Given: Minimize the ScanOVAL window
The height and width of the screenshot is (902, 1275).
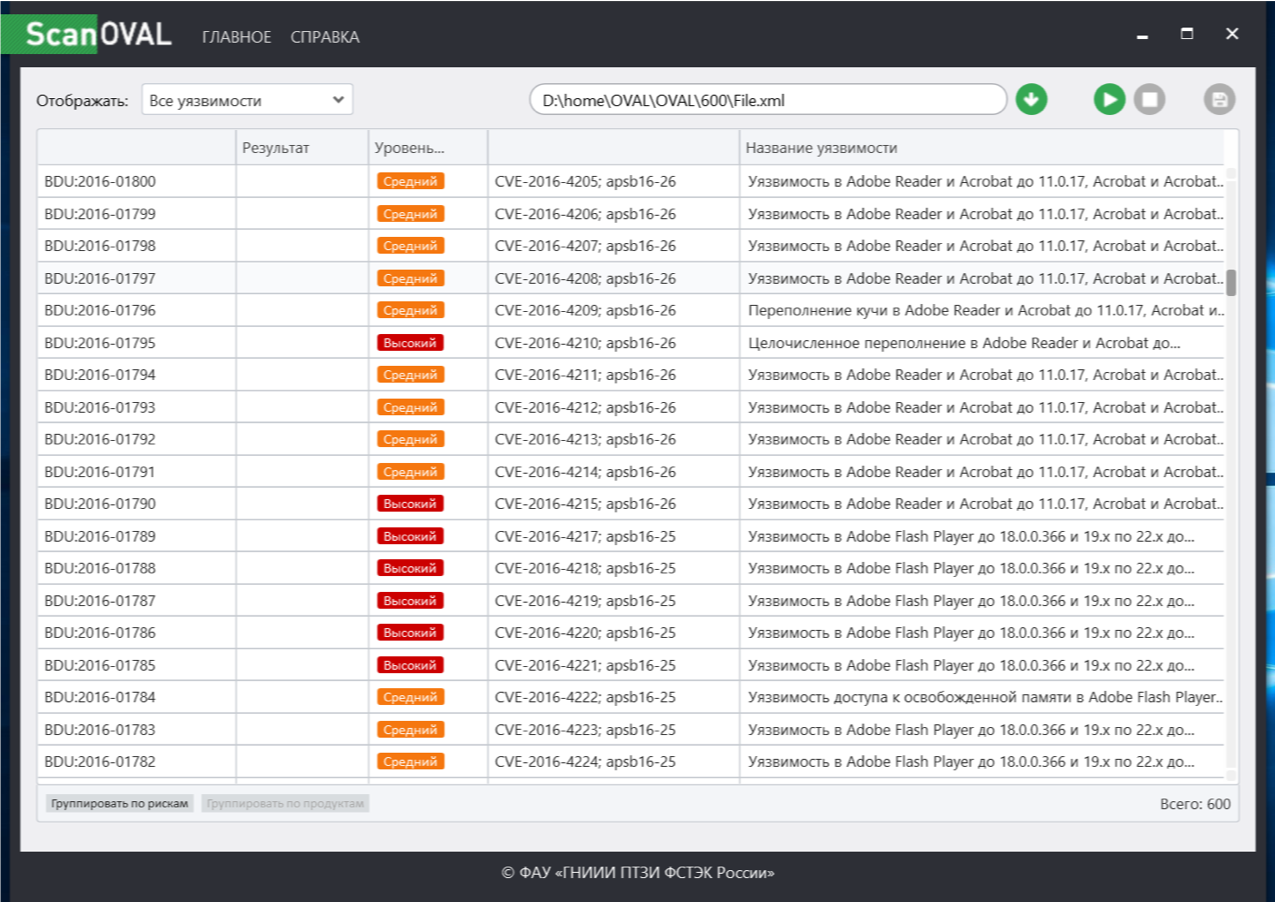Looking at the screenshot, I should [1143, 34].
